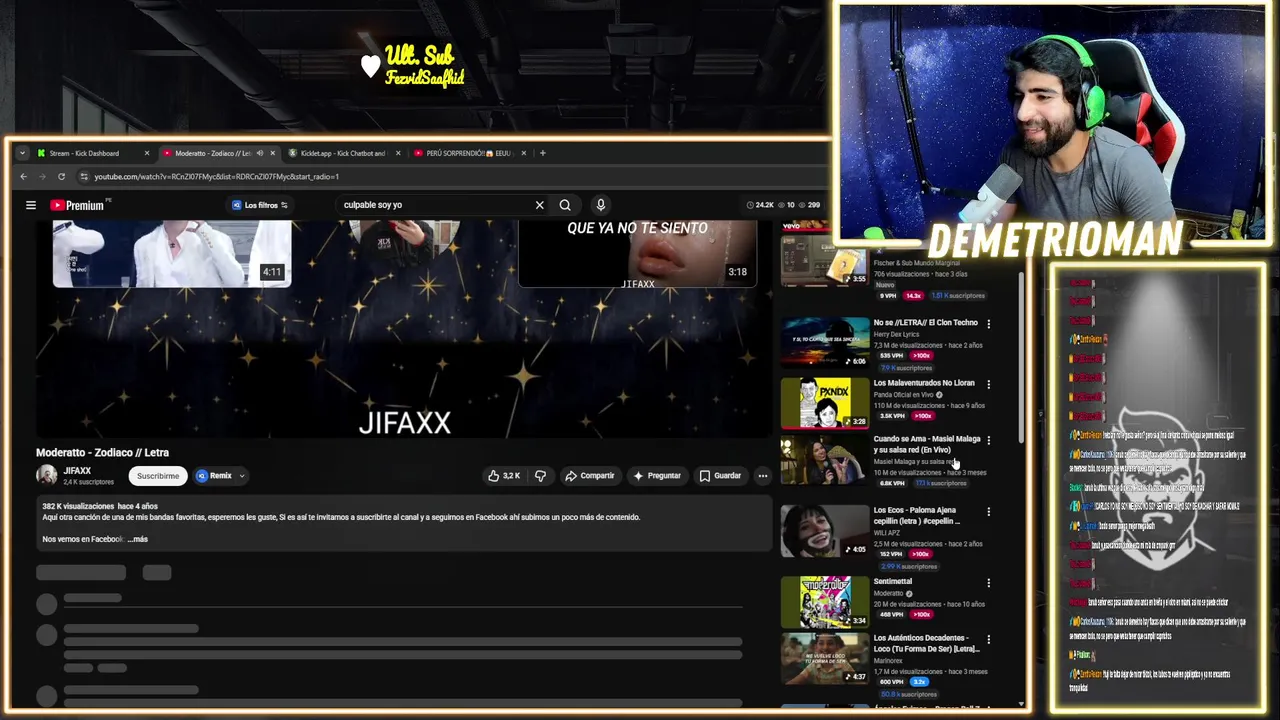The image size is (1280, 720).
Task: Reload the page with refresh icon
Action: pos(61,176)
